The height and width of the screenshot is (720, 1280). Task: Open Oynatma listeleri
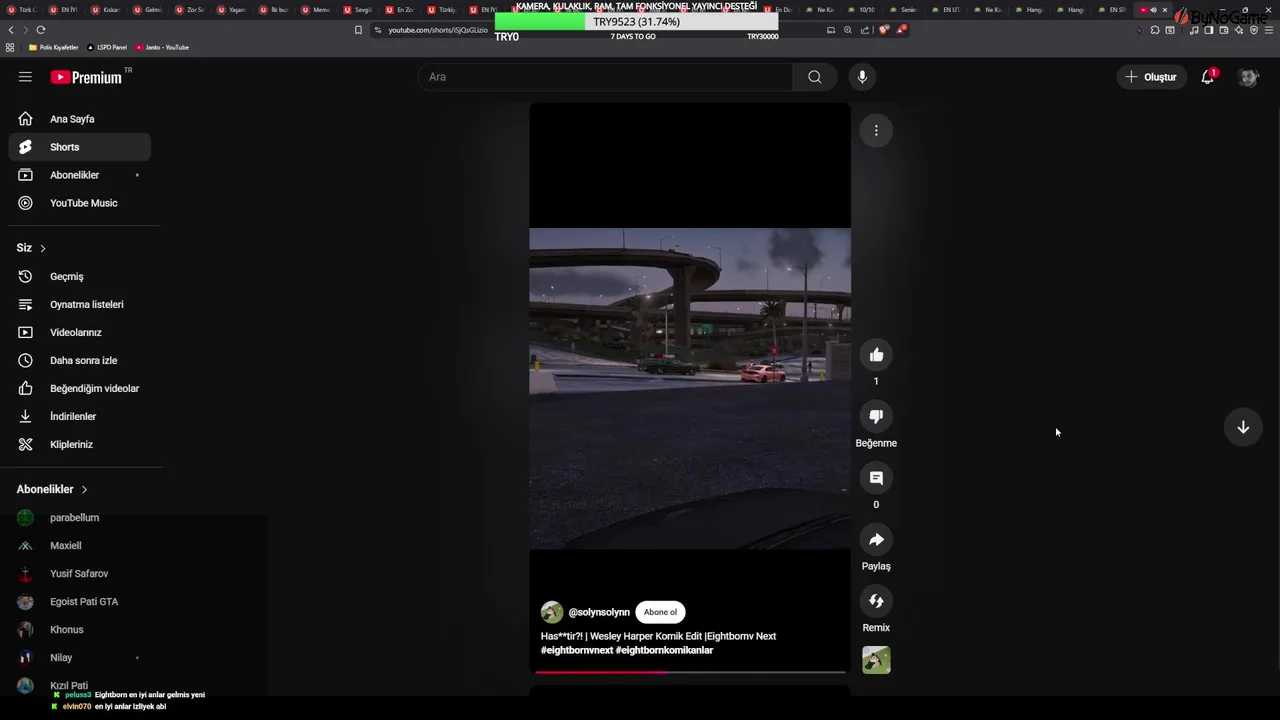coord(80,304)
